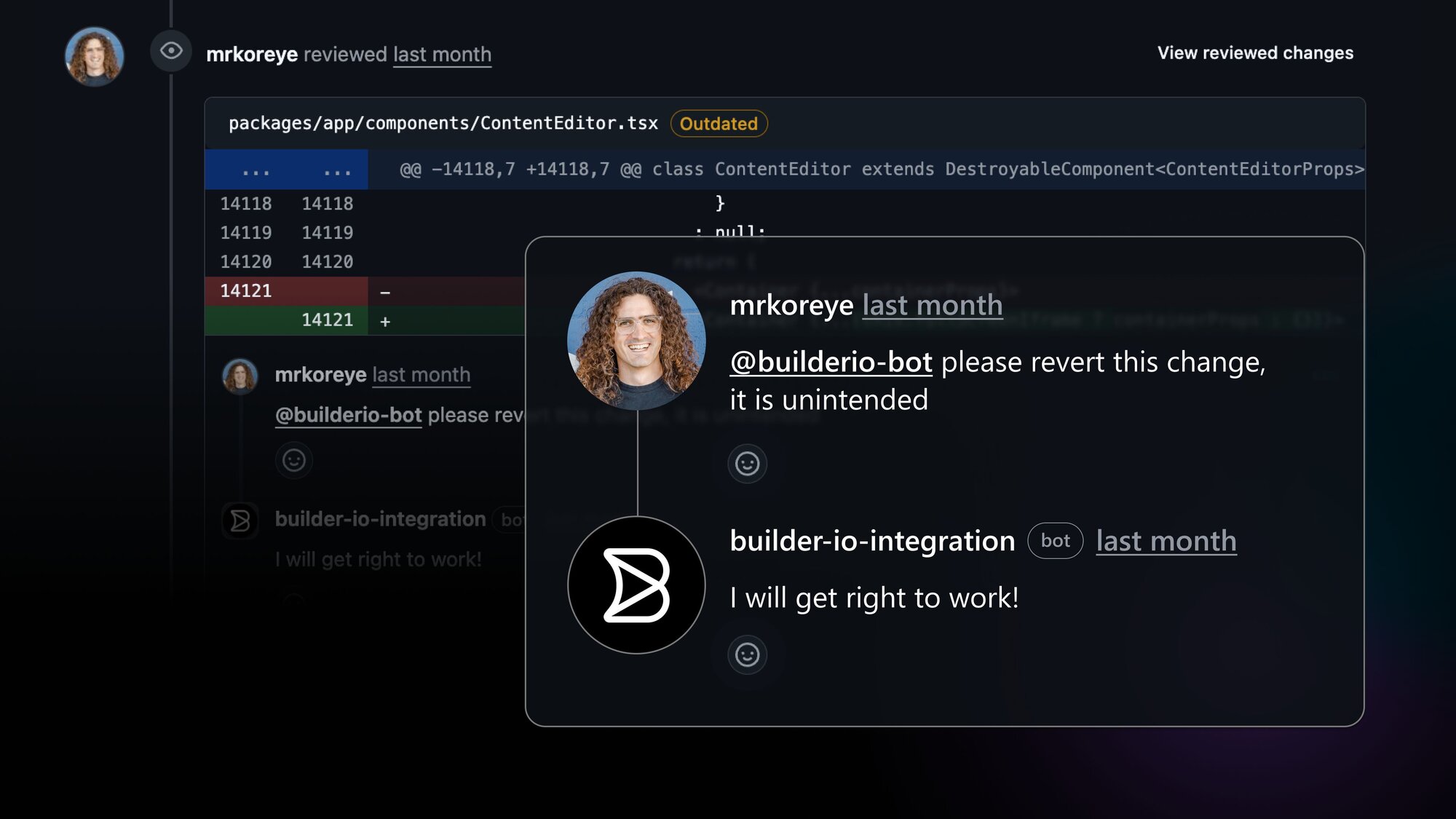Image resolution: width=1456 pixels, height=819 pixels.
Task: Click the Outdated badge on ContentEditor.tsx
Action: 719,124
